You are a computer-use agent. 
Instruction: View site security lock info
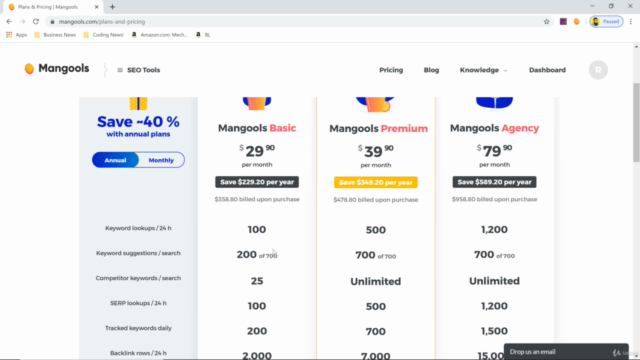[x=52, y=22]
